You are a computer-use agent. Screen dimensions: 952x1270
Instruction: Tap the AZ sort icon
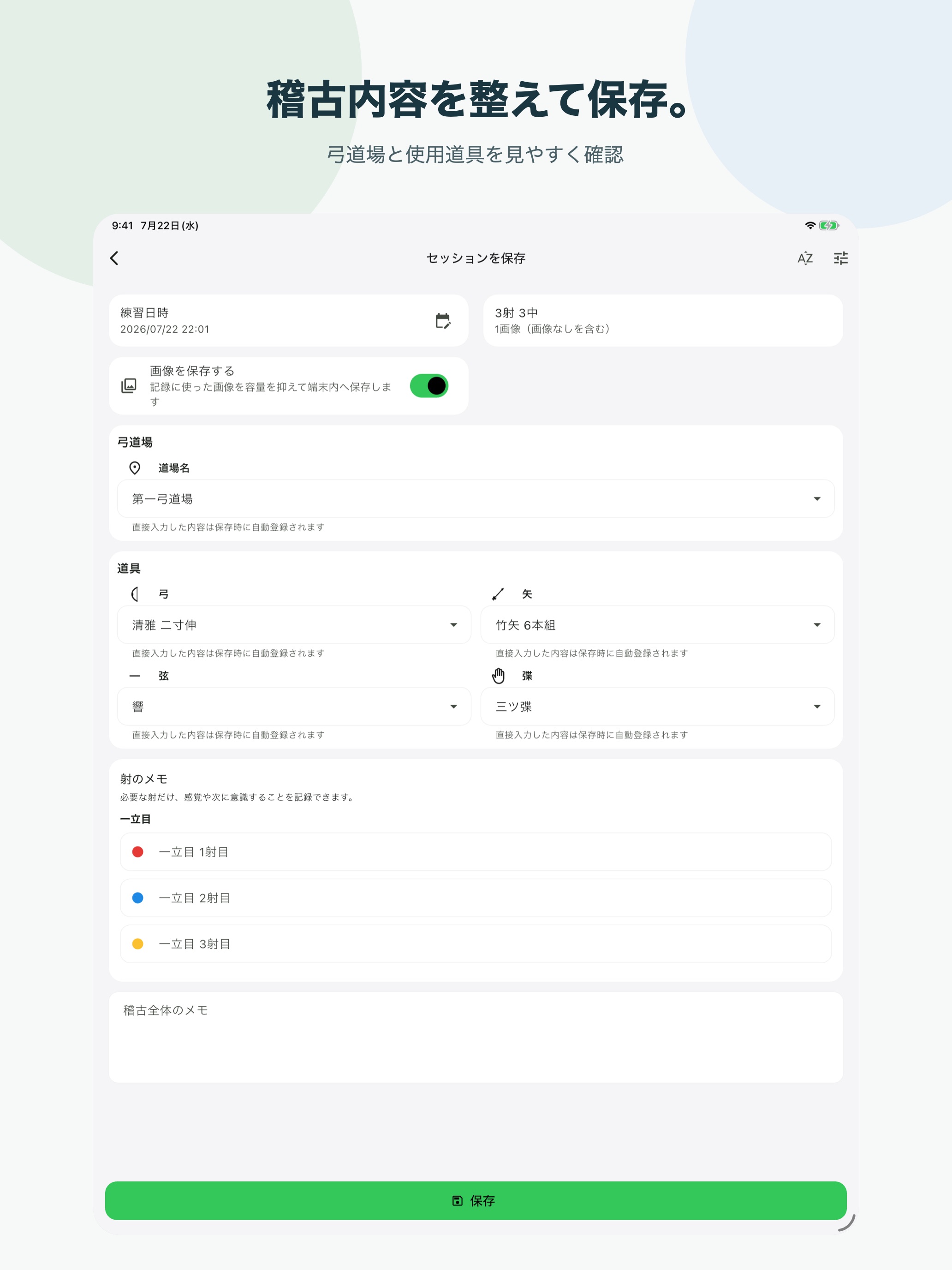[x=805, y=258]
